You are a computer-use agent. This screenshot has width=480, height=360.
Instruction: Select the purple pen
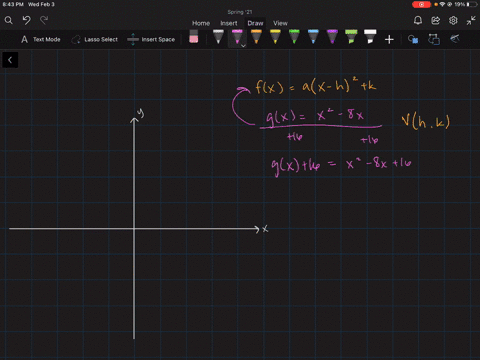pyautogui.click(x=332, y=37)
